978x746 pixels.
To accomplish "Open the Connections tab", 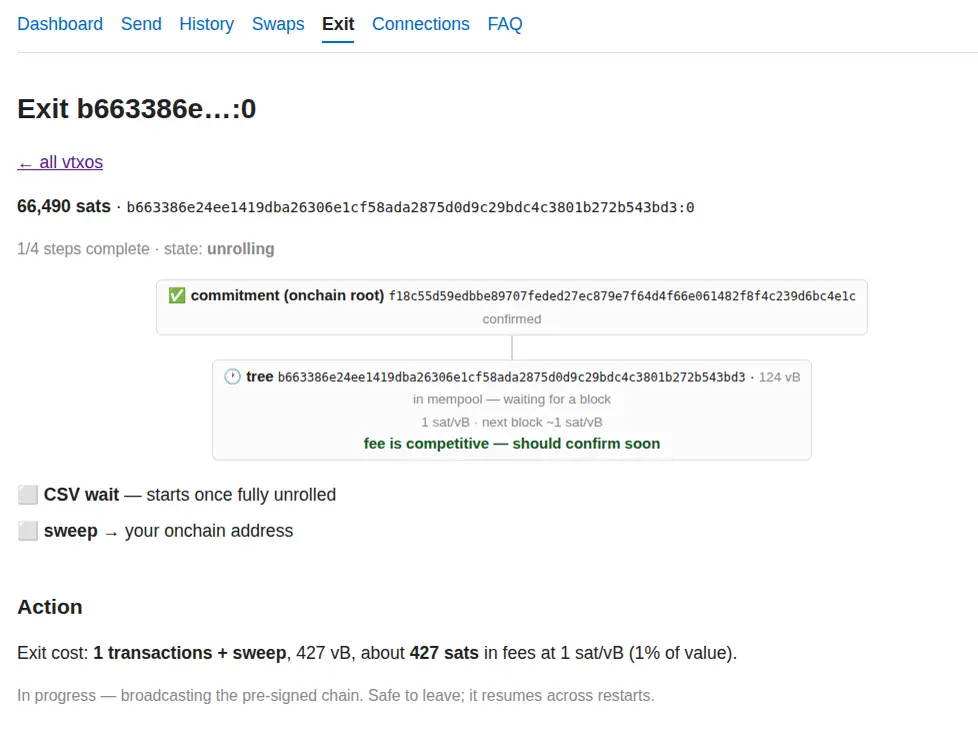I will click(x=421, y=24).
